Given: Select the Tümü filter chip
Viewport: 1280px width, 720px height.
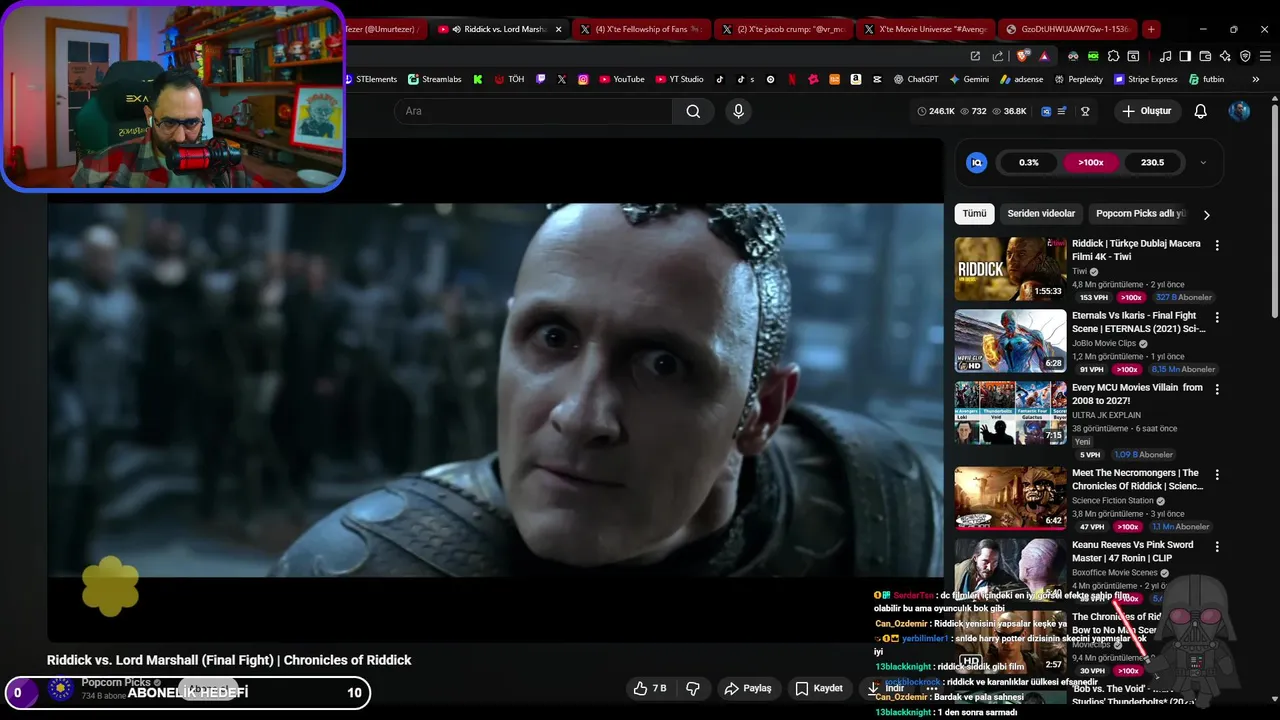Looking at the screenshot, I should click(974, 214).
